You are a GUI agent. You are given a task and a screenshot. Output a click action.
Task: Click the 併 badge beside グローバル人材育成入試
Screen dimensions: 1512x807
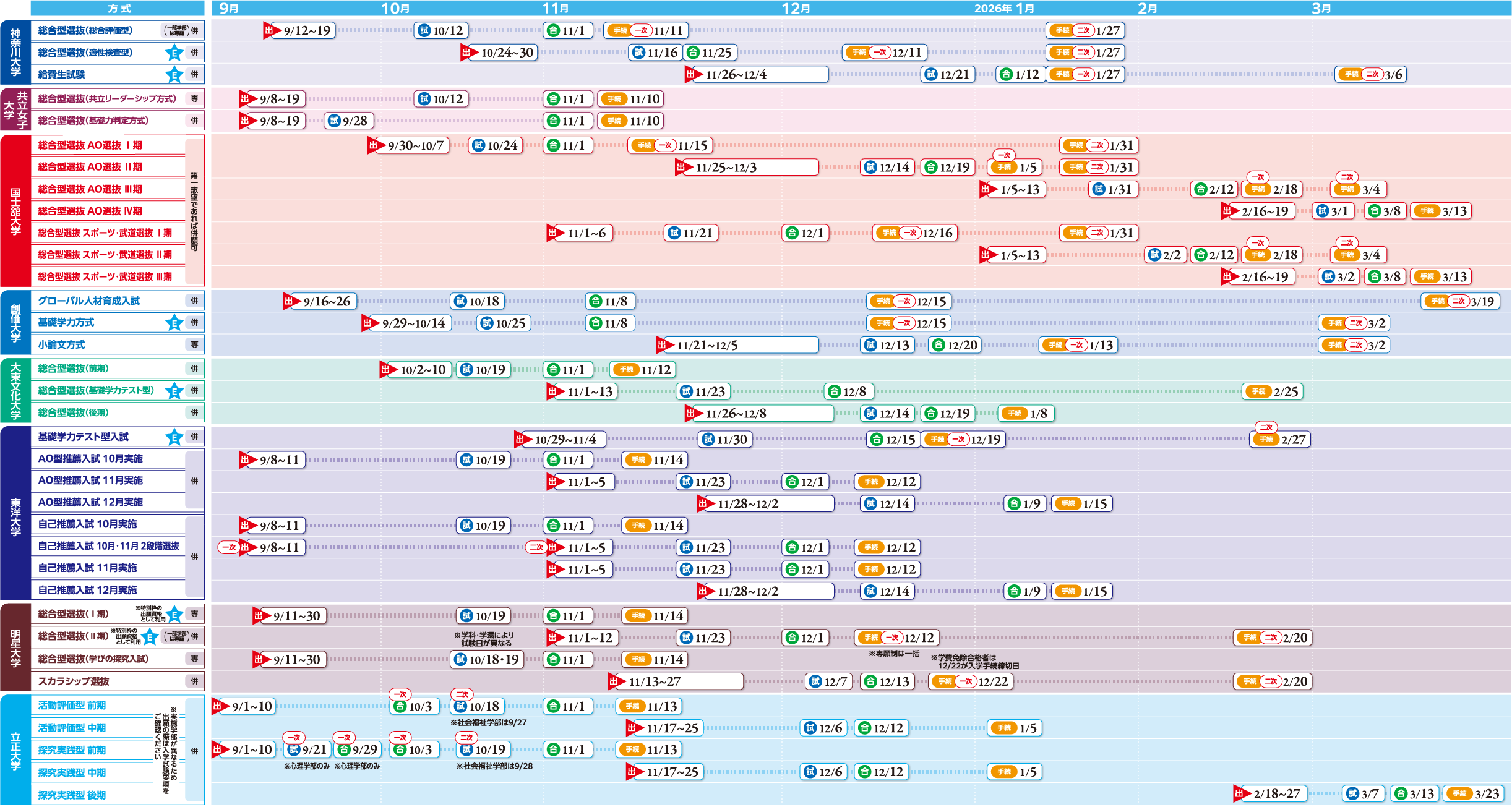tap(194, 301)
